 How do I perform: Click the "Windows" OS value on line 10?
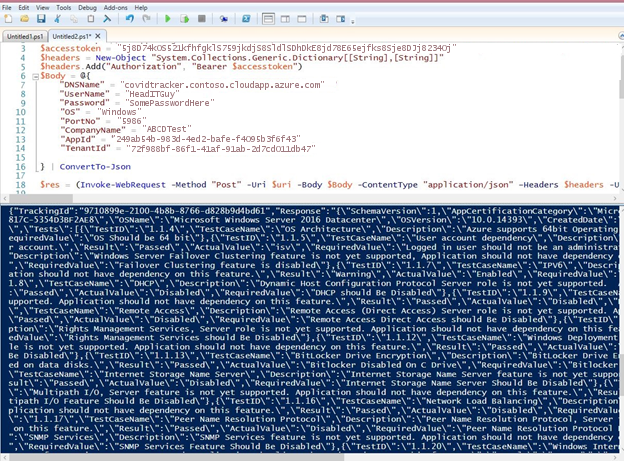click(119, 112)
